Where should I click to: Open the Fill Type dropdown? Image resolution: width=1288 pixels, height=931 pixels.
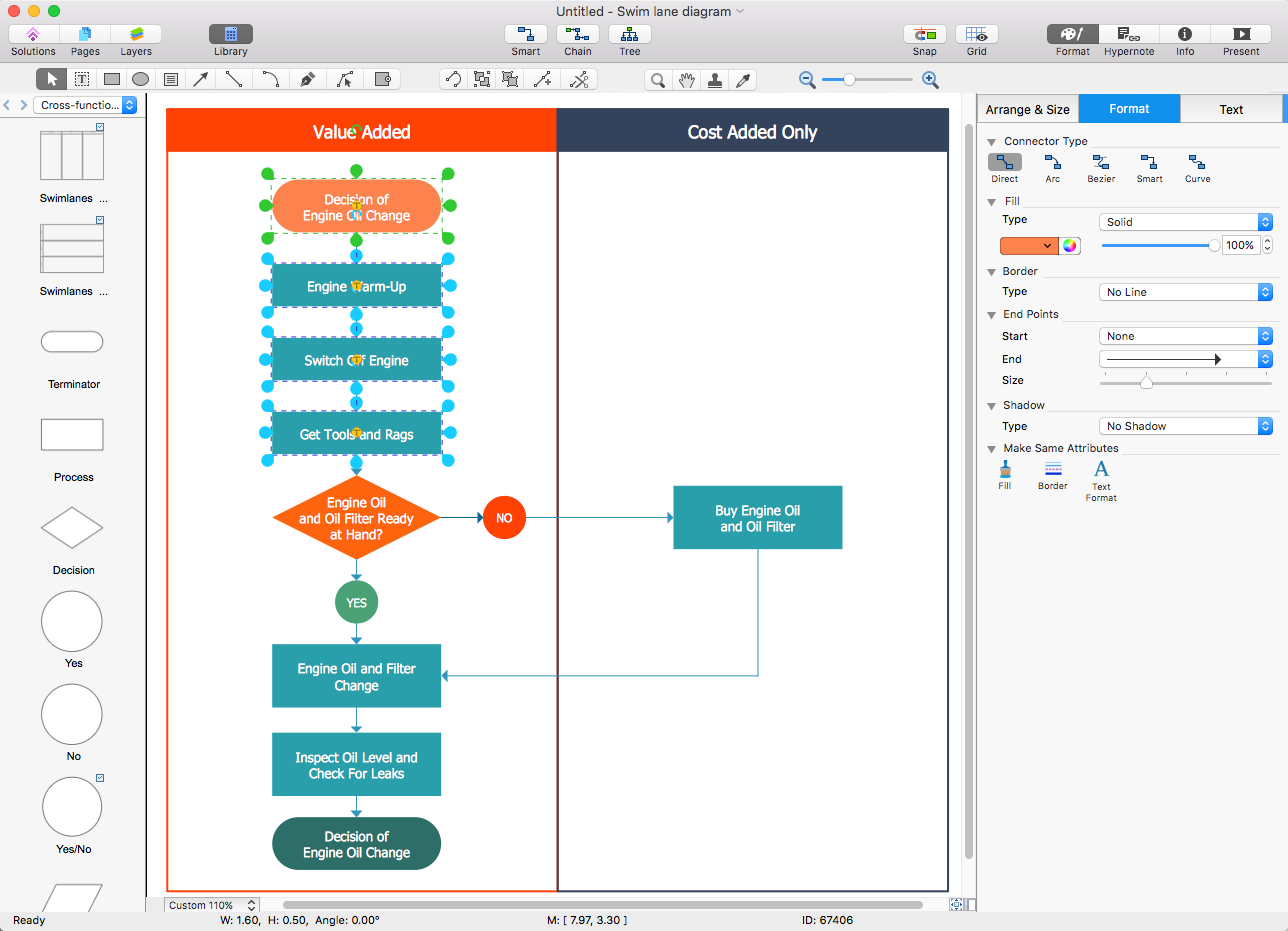tap(1185, 222)
